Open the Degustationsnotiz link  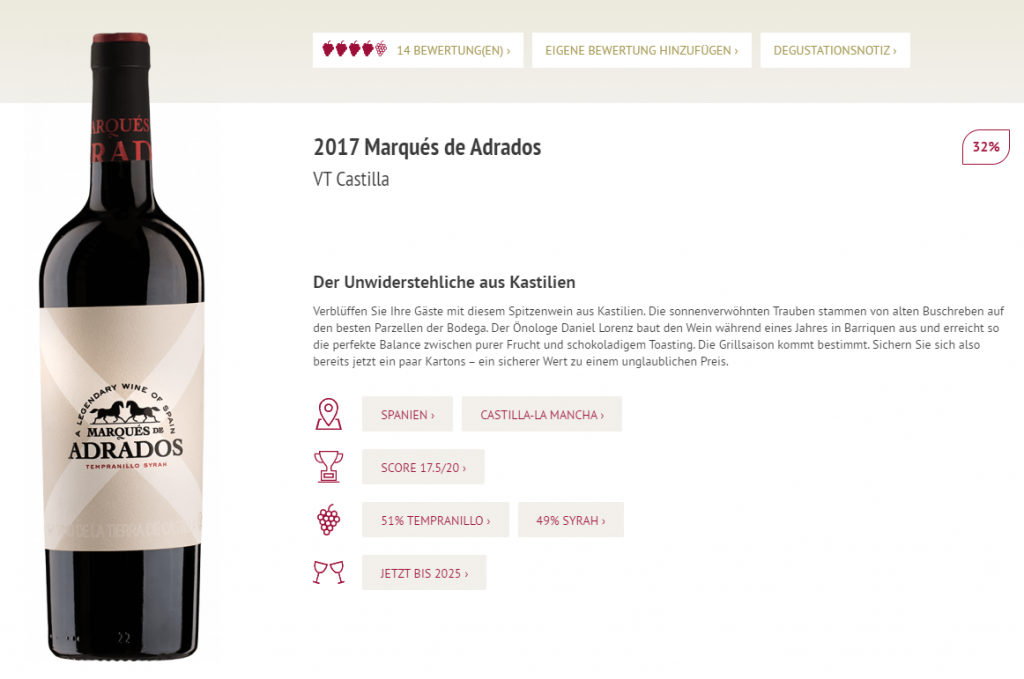tap(835, 50)
